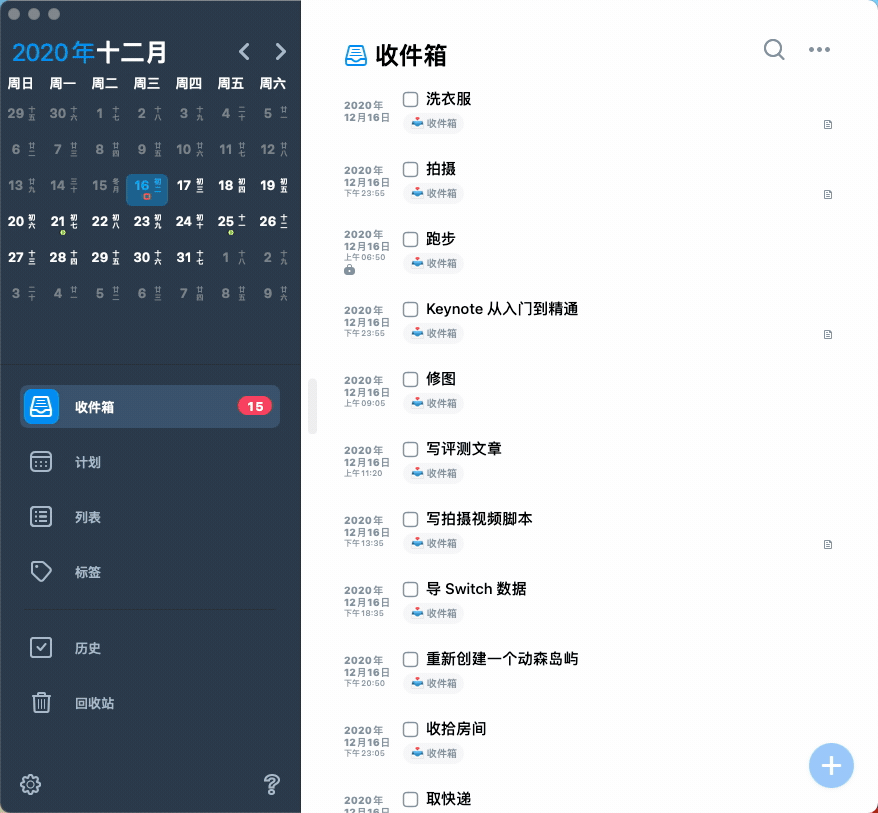This screenshot has width=878, height=813.
Task: Click the red 15 badge on 收件箱
Action: [x=255, y=406]
